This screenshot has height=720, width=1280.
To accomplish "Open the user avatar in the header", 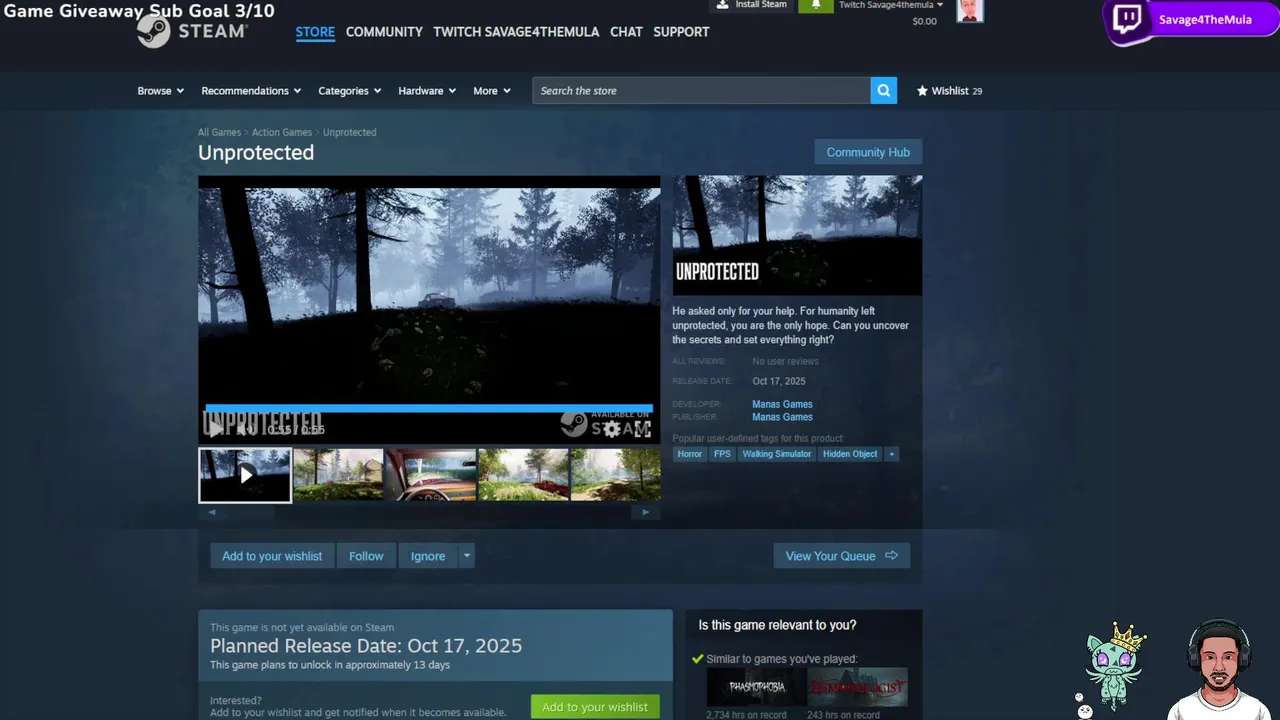I will pos(970,10).
